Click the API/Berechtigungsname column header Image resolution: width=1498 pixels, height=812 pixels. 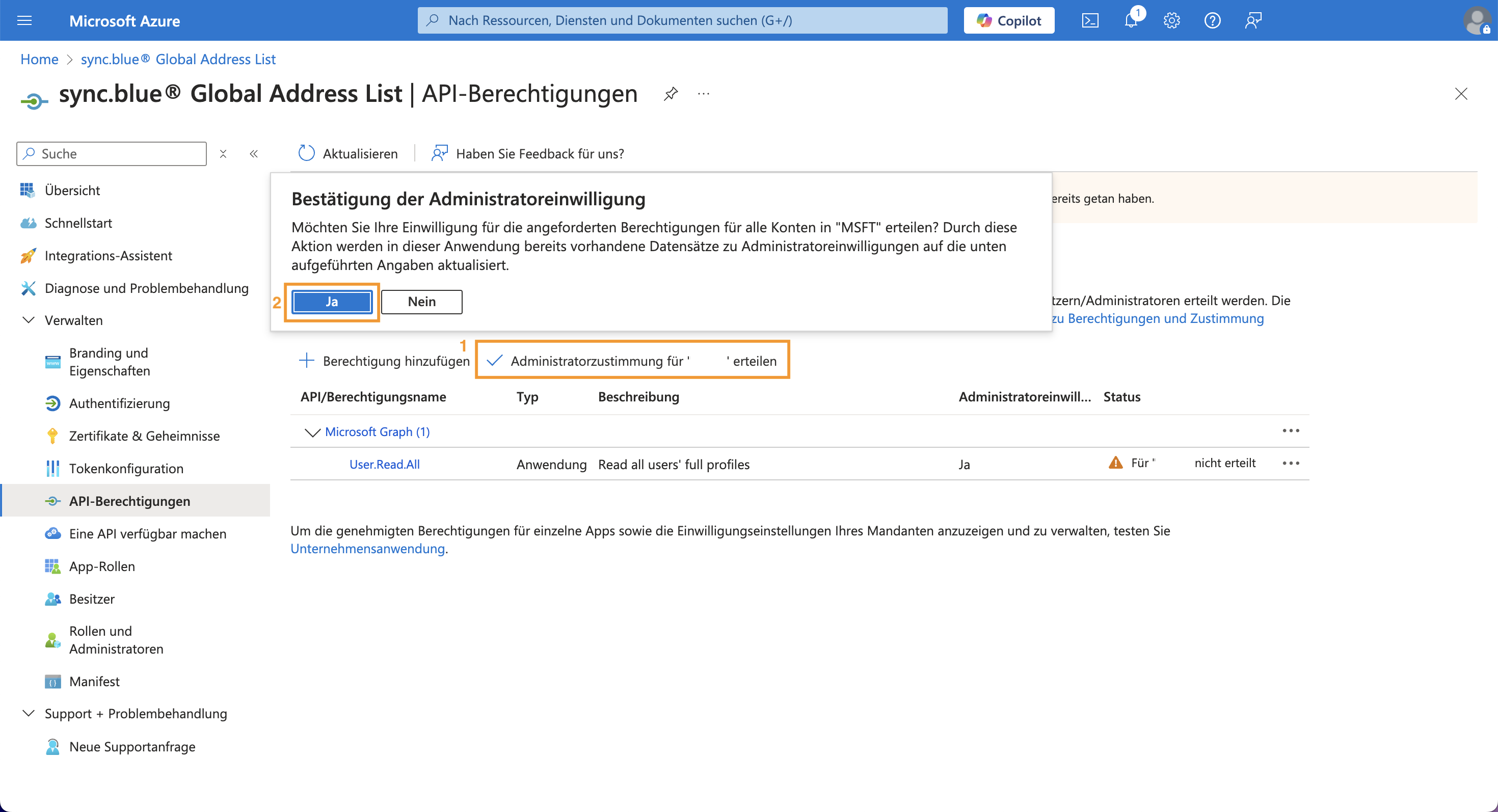click(x=373, y=397)
